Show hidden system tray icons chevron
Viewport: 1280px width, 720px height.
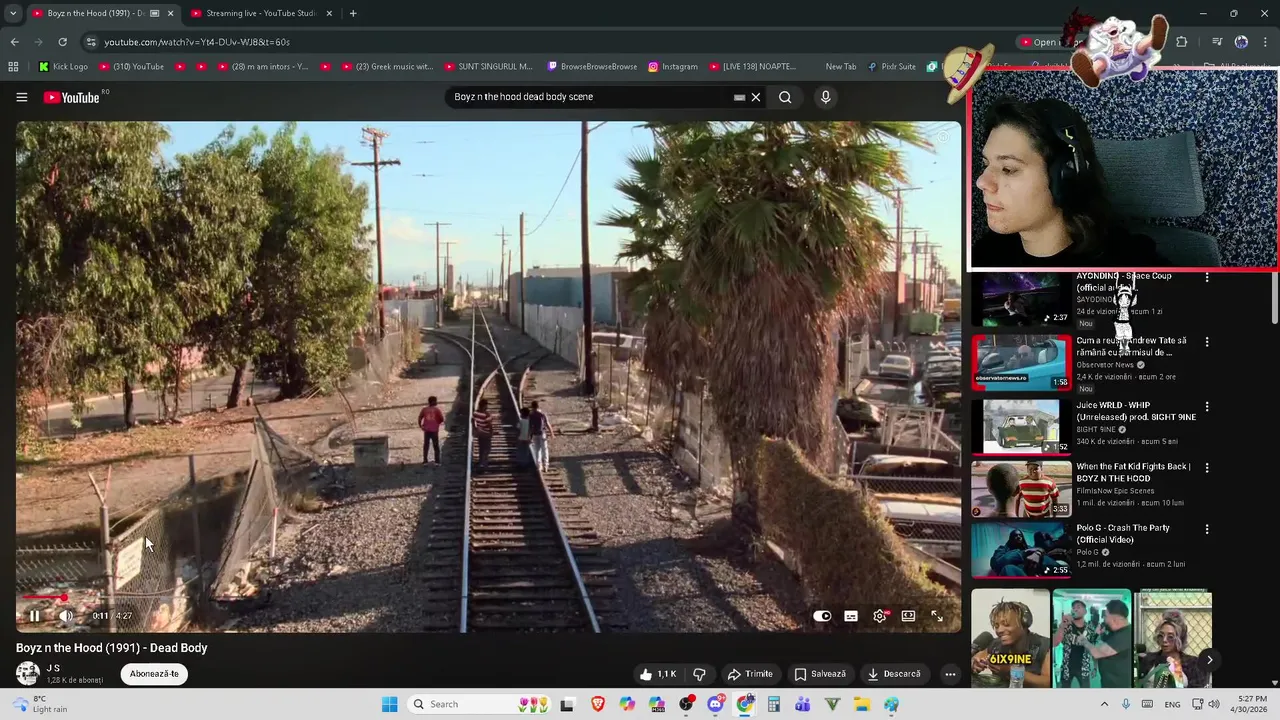[1104, 704]
